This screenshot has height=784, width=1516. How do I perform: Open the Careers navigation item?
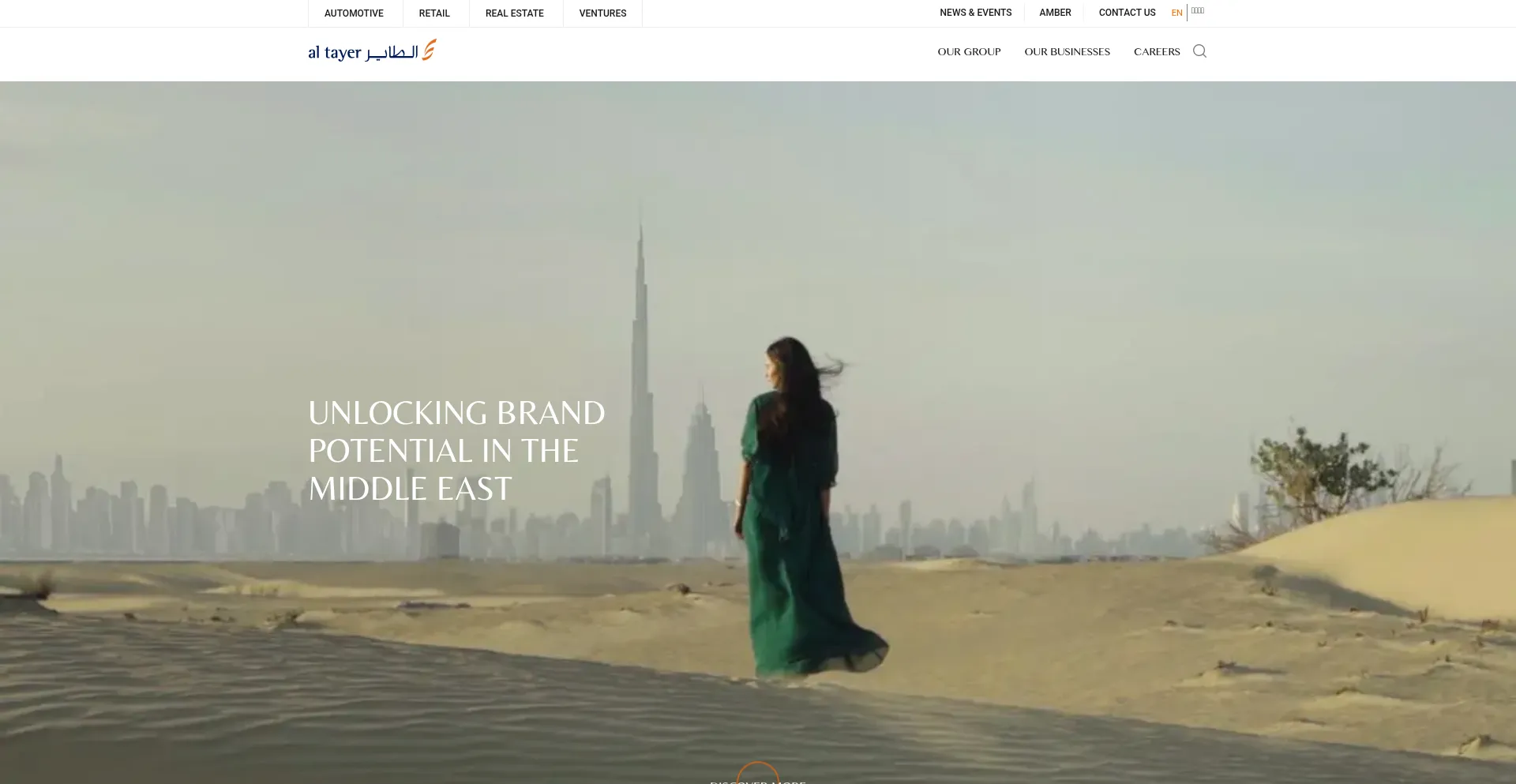pos(1156,52)
